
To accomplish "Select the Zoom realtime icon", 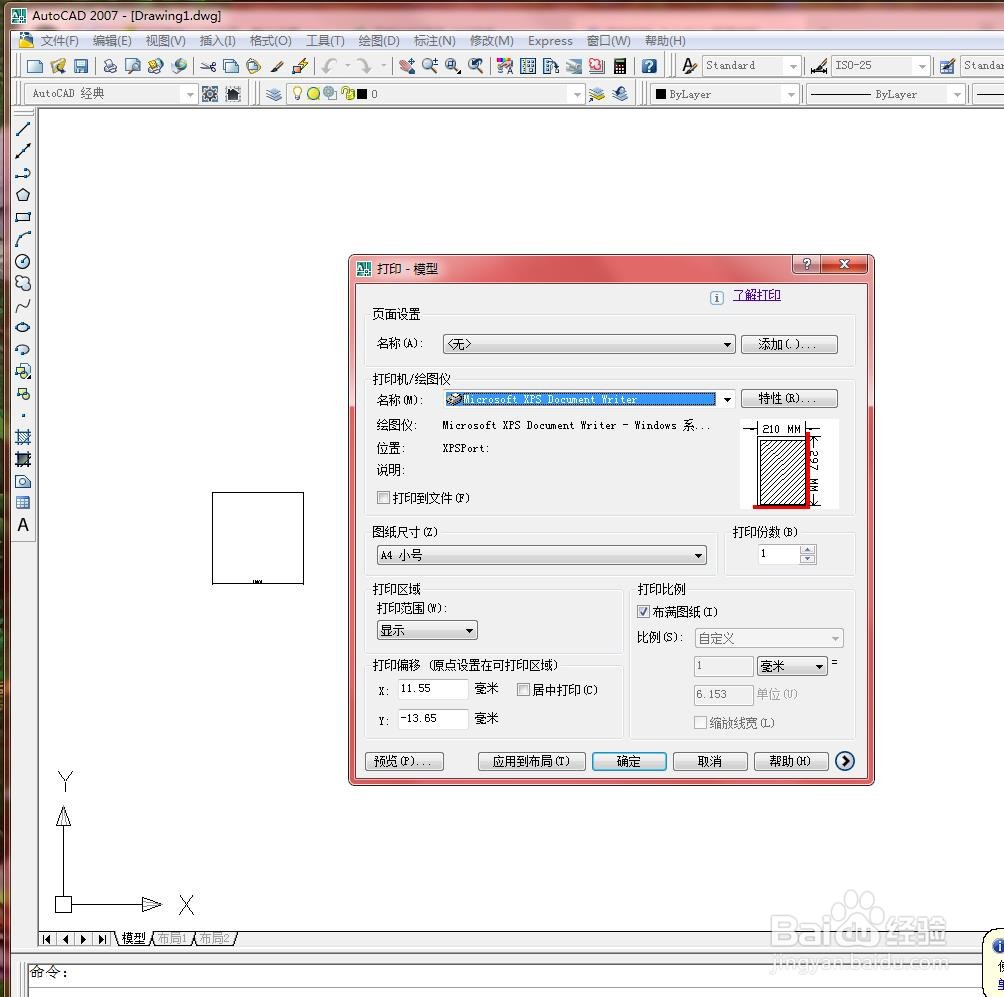I will click(x=430, y=66).
